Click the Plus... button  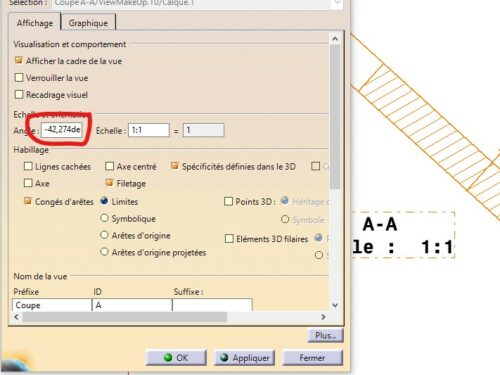[x=325, y=335]
